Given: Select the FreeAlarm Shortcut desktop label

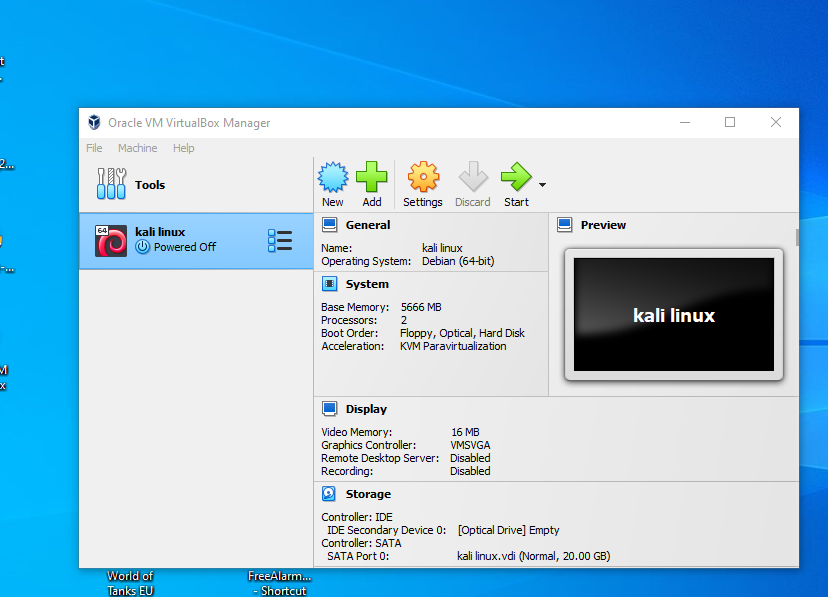Looking at the screenshot, I should coord(279,583).
